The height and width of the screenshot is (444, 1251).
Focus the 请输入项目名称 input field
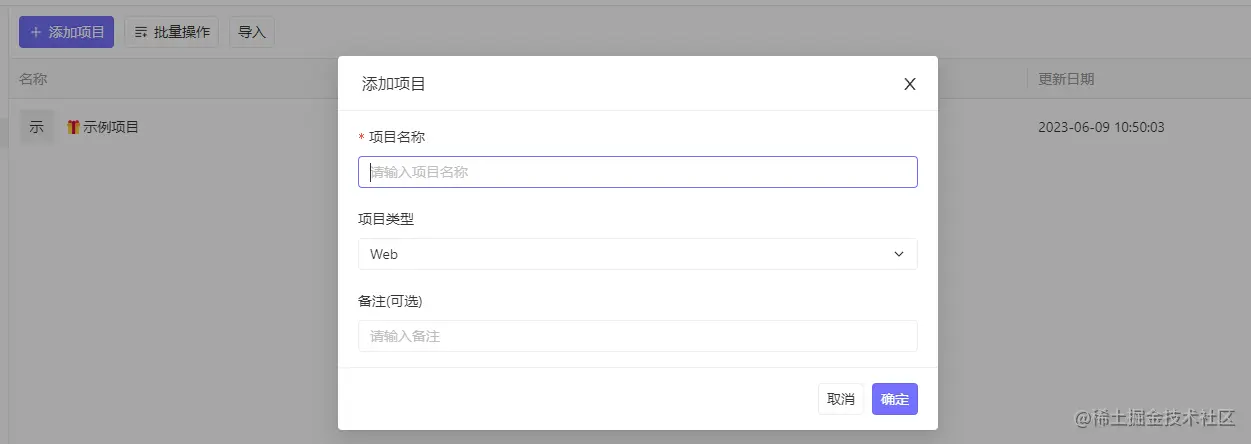(638, 172)
